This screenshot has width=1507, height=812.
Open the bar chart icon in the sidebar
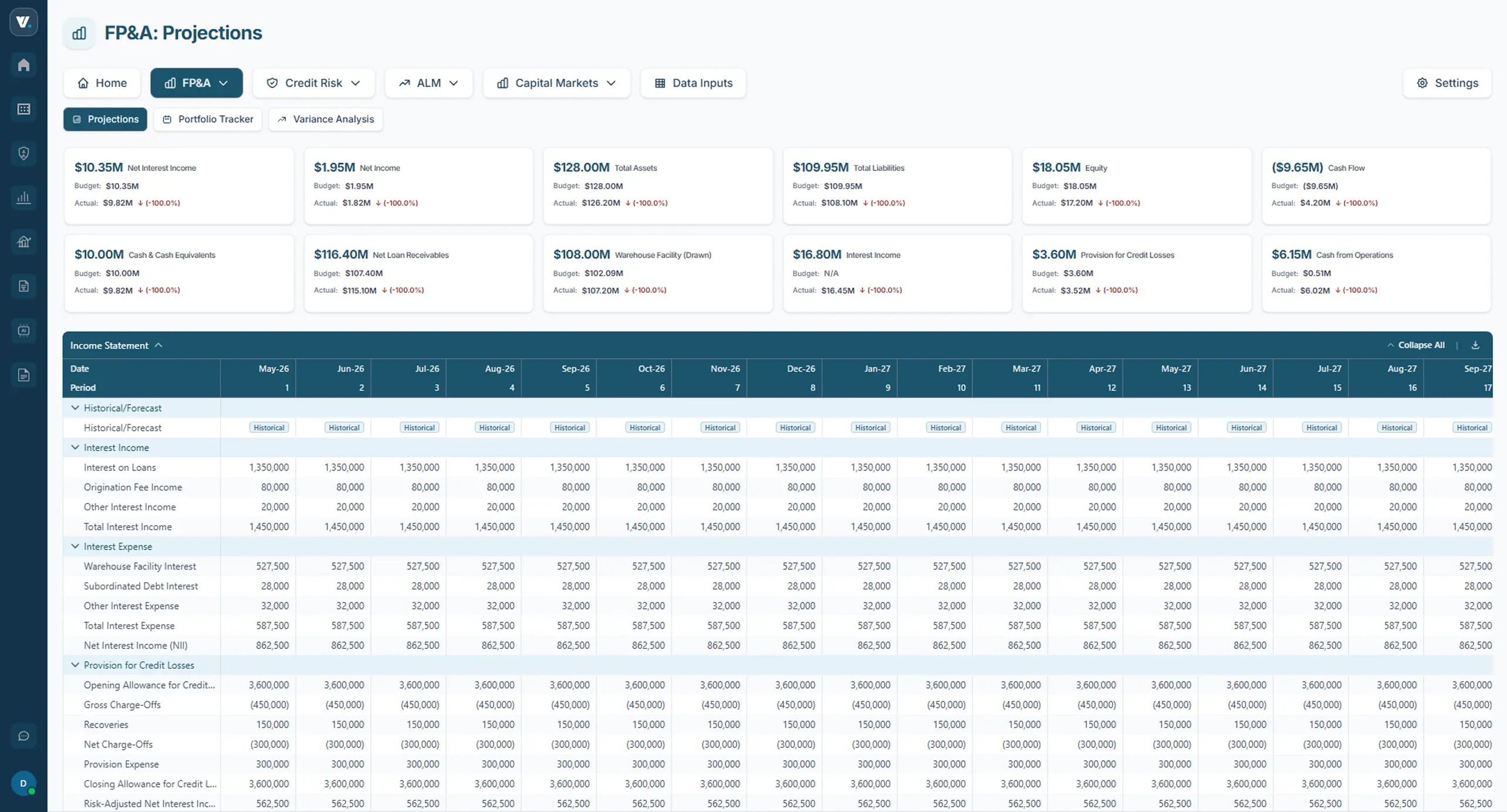coord(23,197)
